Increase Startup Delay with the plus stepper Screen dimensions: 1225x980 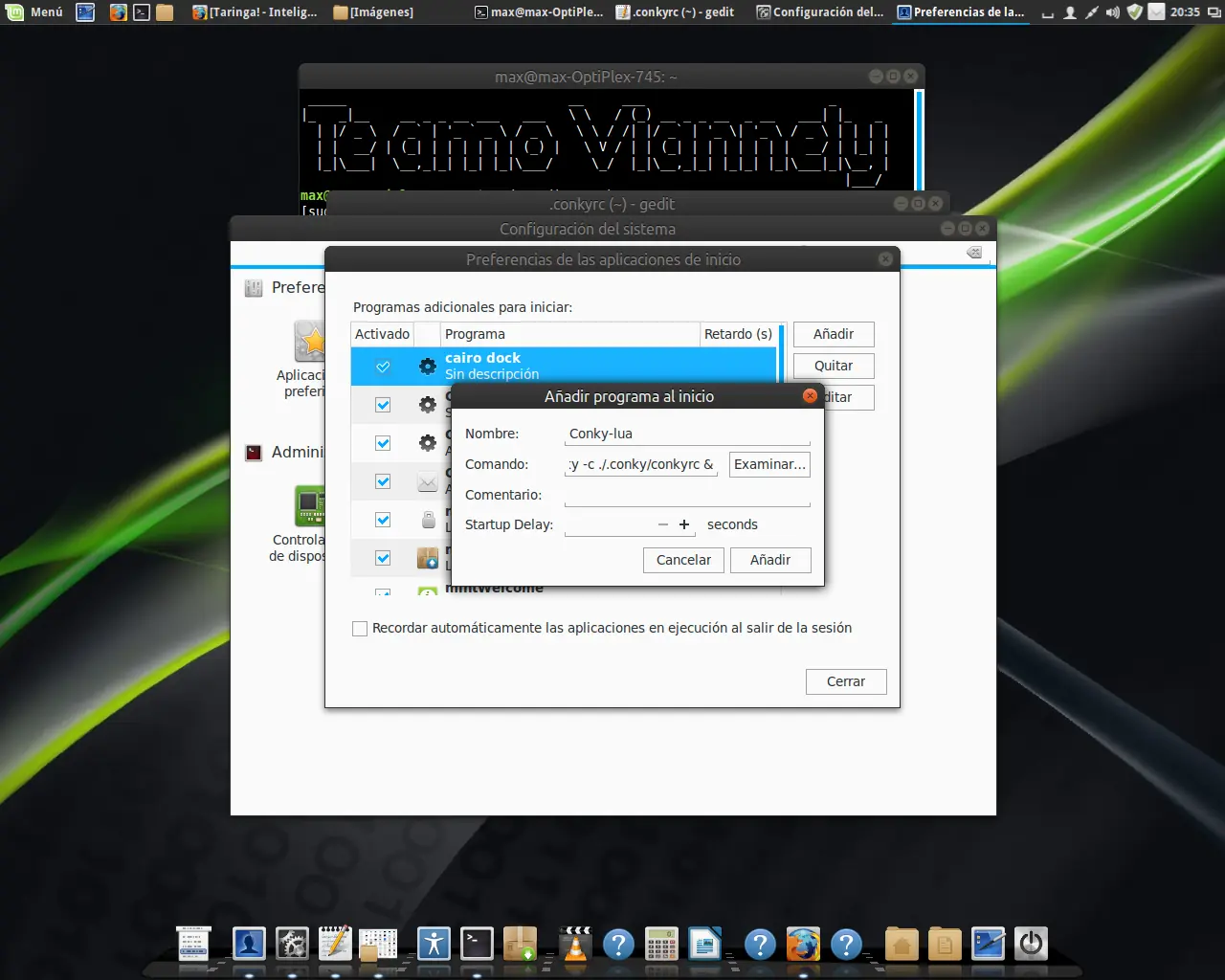click(684, 524)
